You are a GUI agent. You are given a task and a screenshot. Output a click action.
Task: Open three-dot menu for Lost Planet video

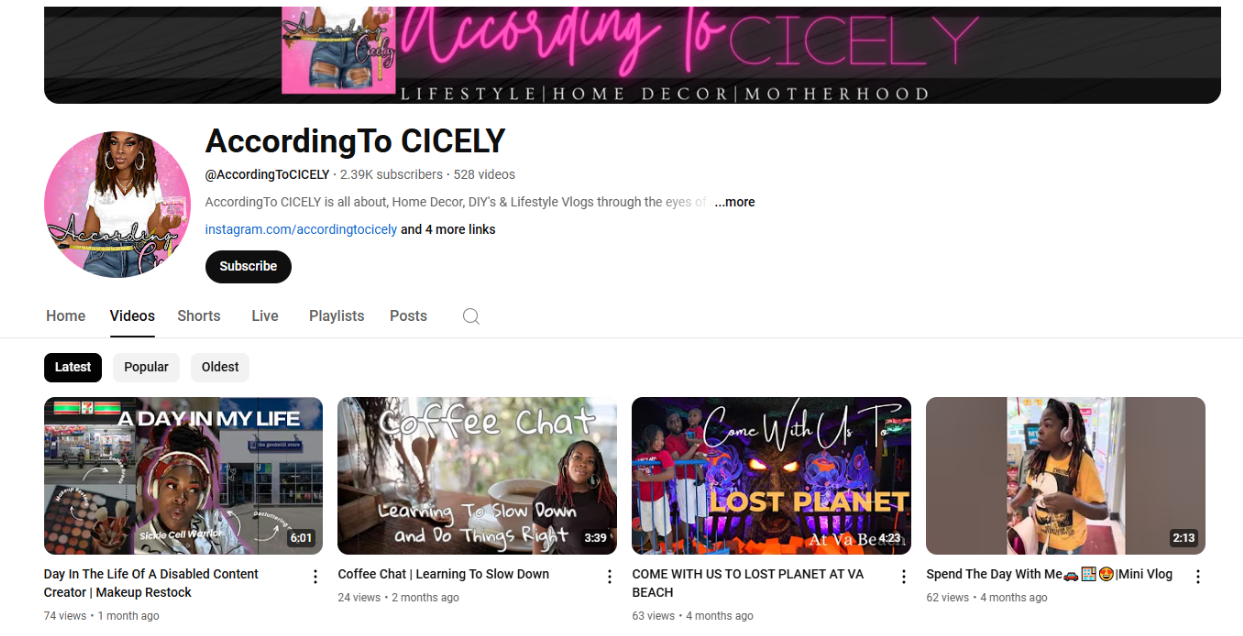click(903, 576)
